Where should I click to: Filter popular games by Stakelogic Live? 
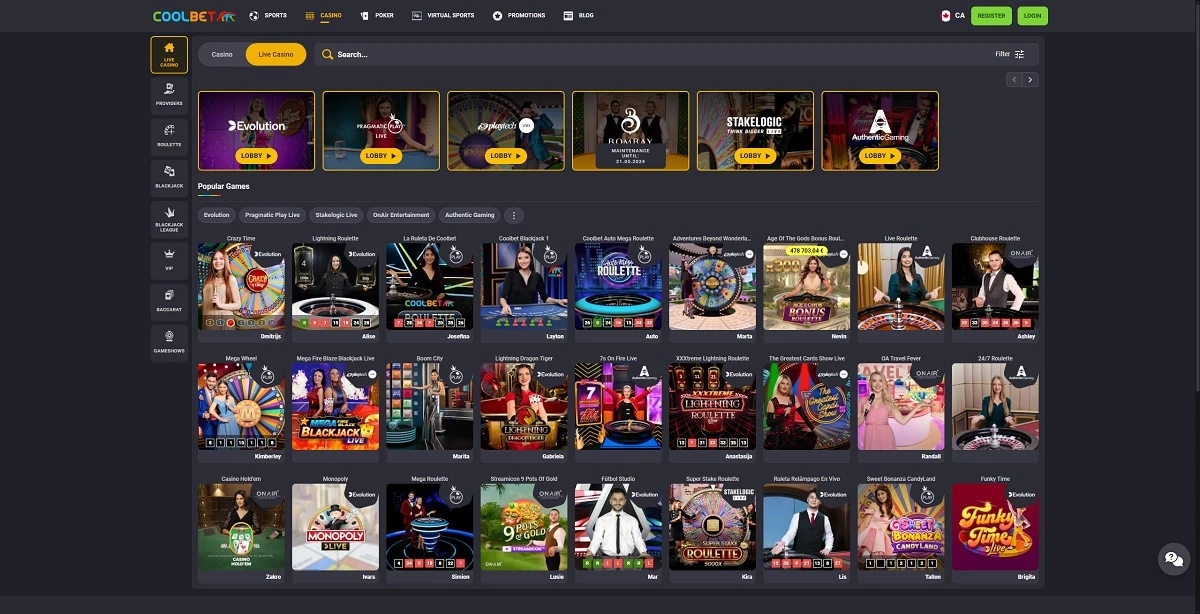tap(336, 215)
